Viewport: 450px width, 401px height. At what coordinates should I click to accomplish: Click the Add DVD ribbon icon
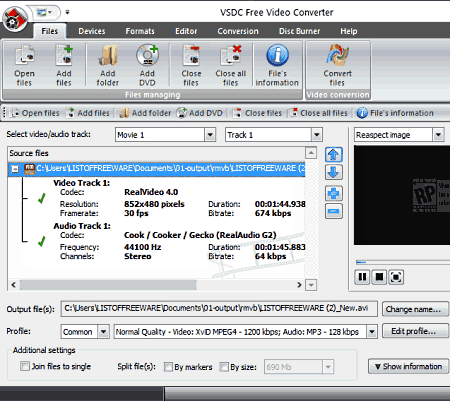point(147,65)
